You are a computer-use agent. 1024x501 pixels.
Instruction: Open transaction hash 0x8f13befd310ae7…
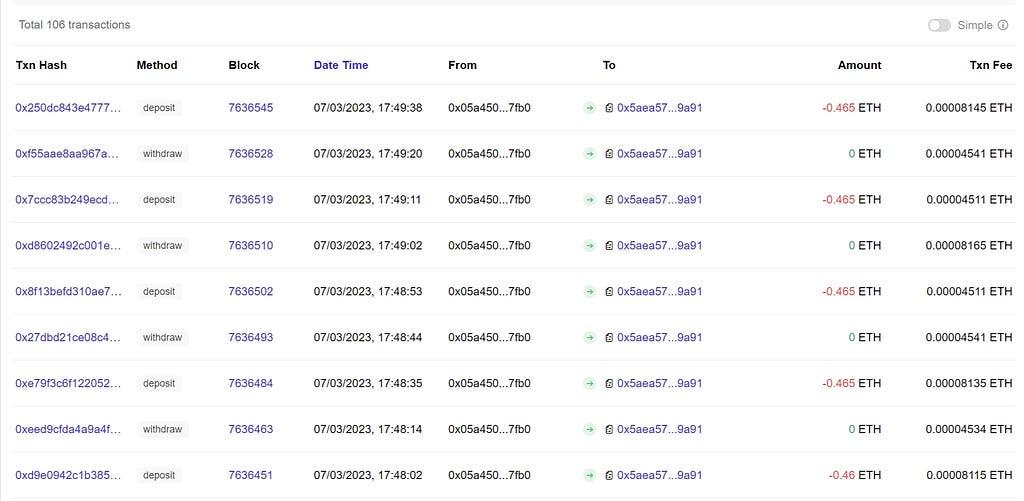click(x=68, y=292)
